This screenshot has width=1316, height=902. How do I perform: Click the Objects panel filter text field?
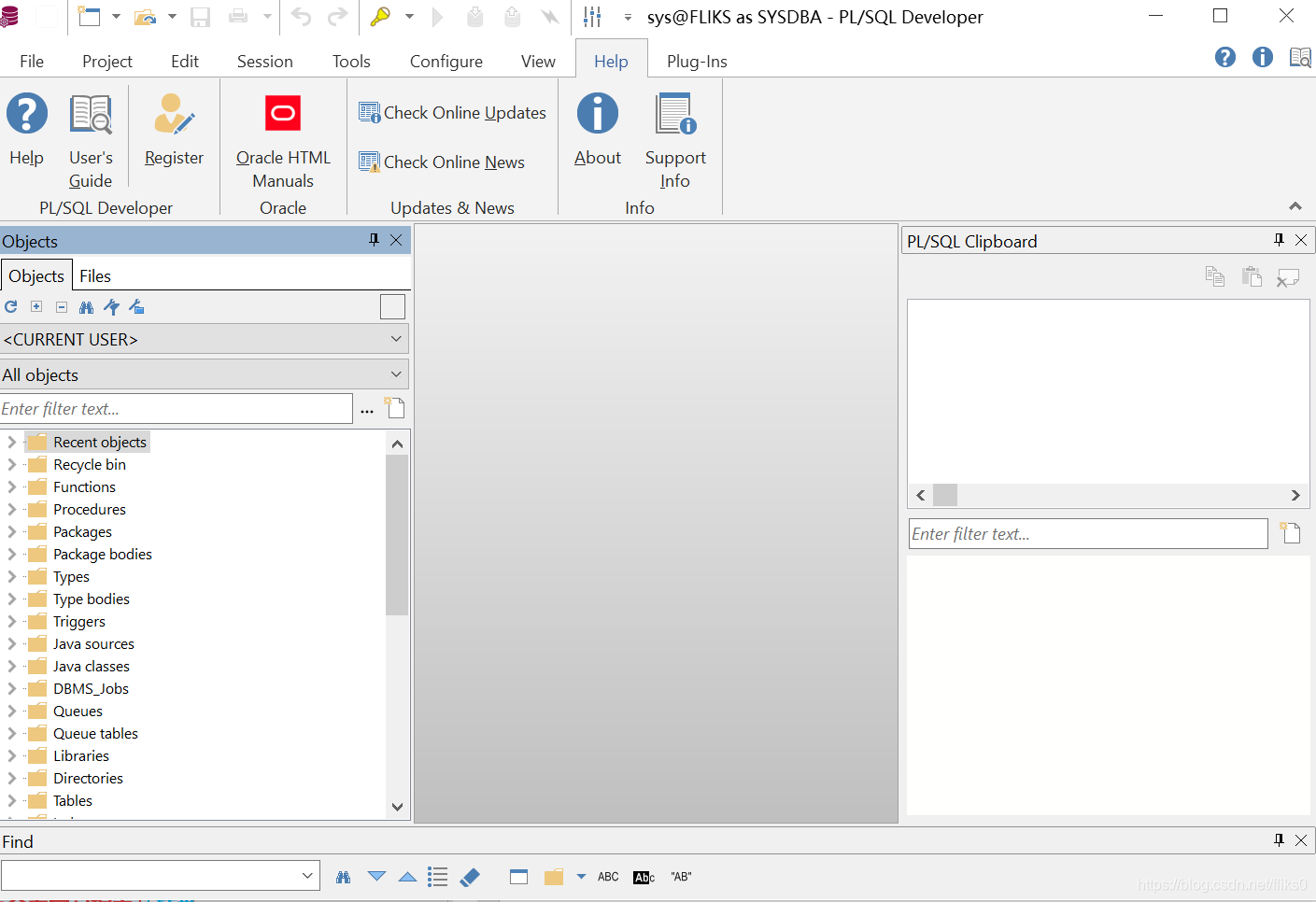click(177, 408)
